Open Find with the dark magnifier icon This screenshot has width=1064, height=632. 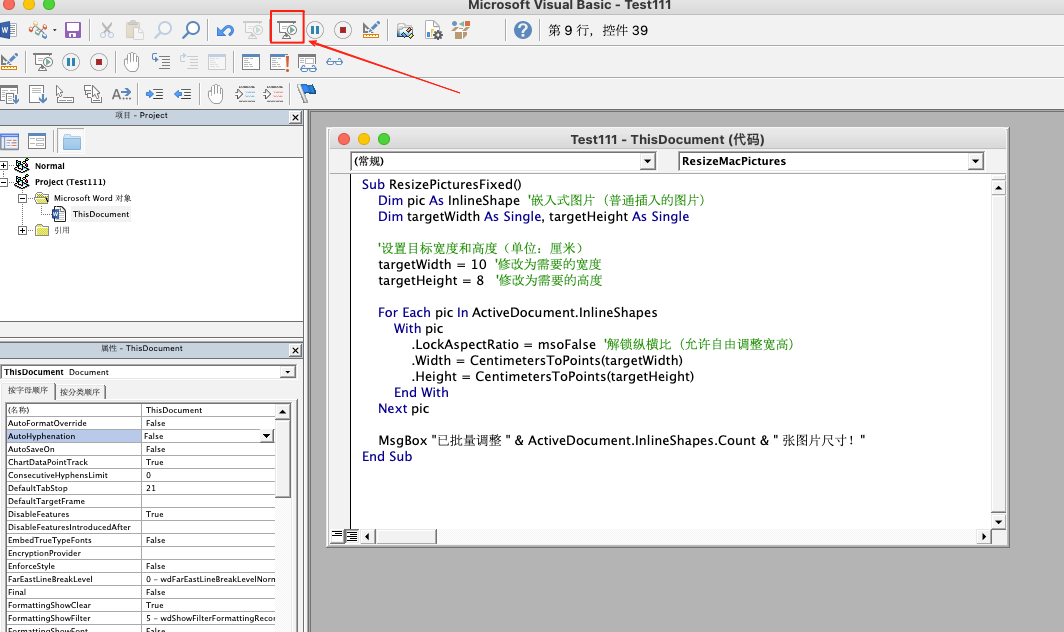click(192, 31)
